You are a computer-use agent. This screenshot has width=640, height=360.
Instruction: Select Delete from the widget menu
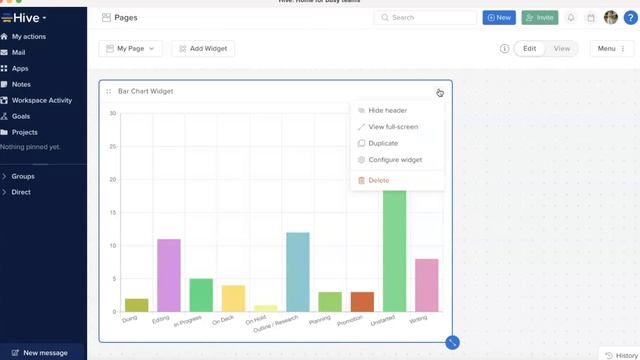point(398,180)
